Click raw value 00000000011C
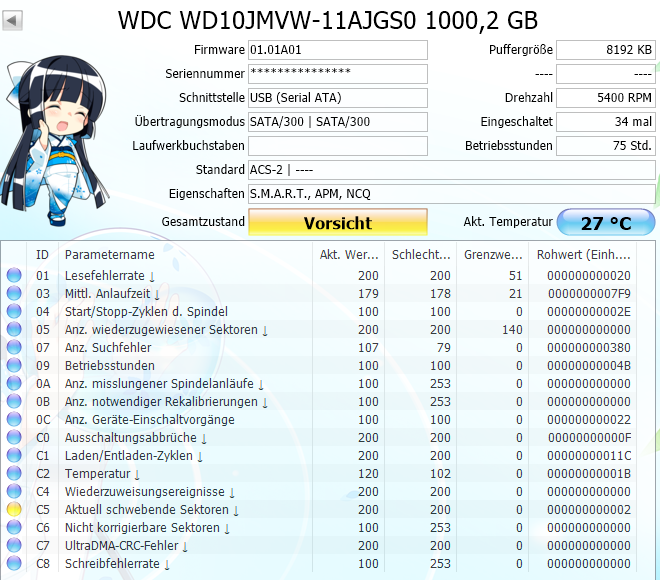Viewport: 660px width, 580px height. pyautogui.click(x=589, y=455)
